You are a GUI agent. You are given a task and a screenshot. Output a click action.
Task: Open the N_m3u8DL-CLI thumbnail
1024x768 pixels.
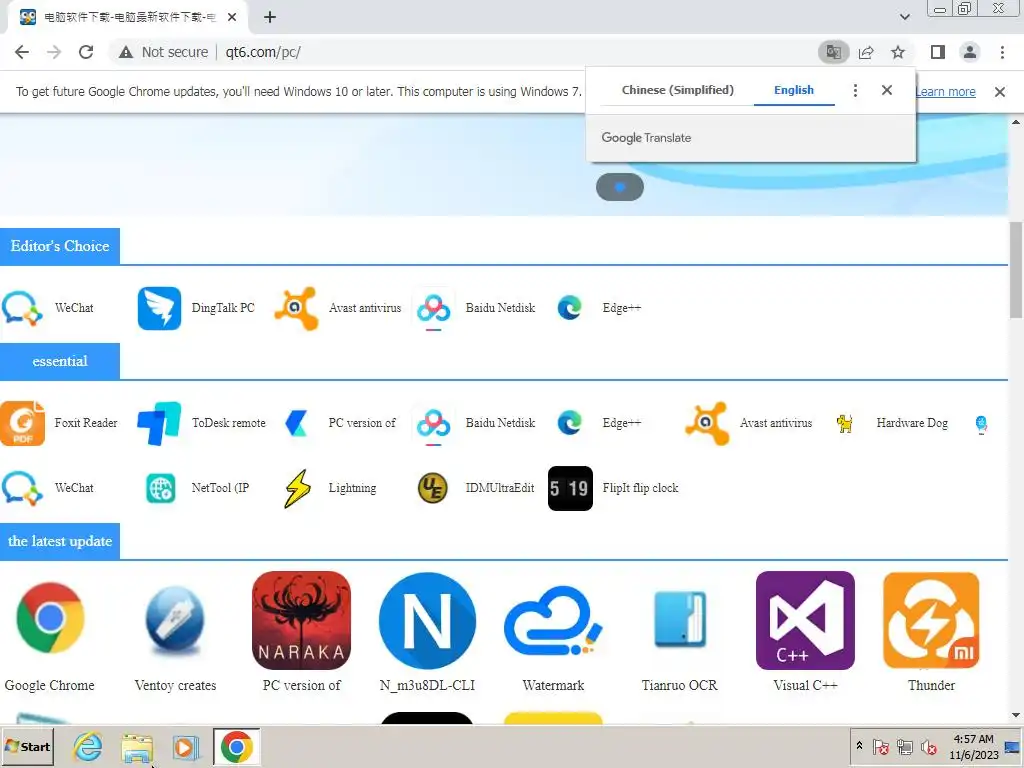click(427, 620)
